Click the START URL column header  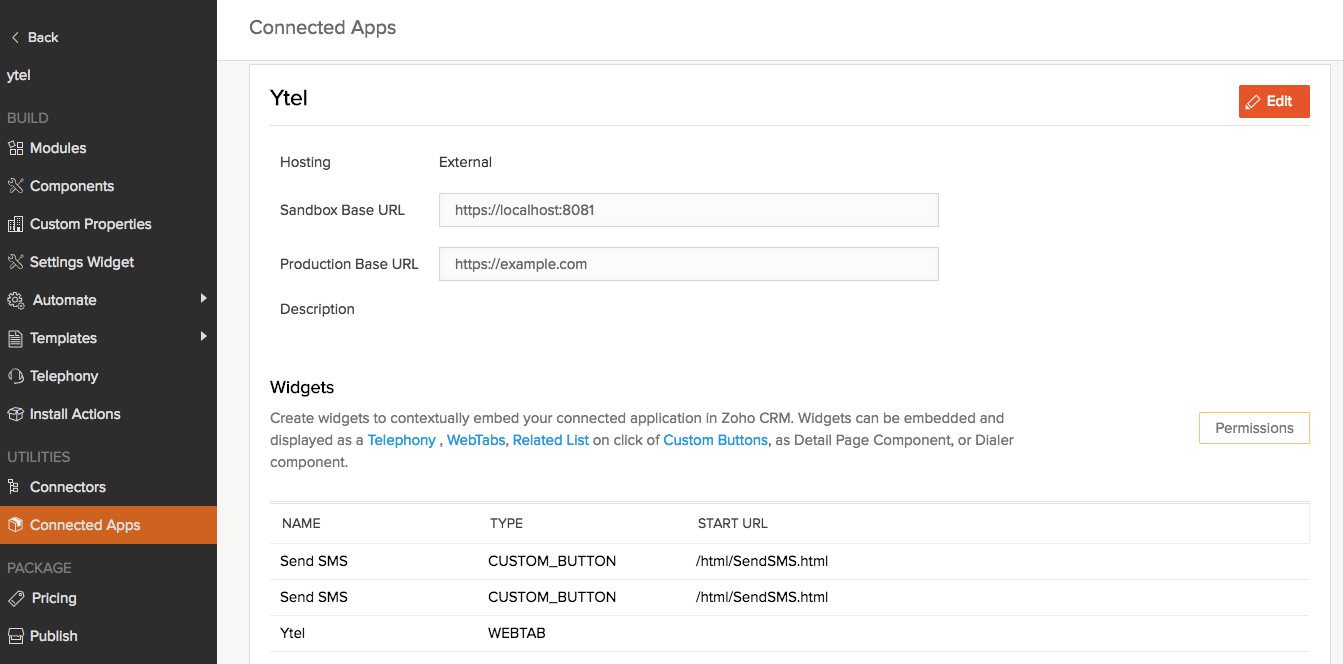pyautogui.click(x=733, y=523)
